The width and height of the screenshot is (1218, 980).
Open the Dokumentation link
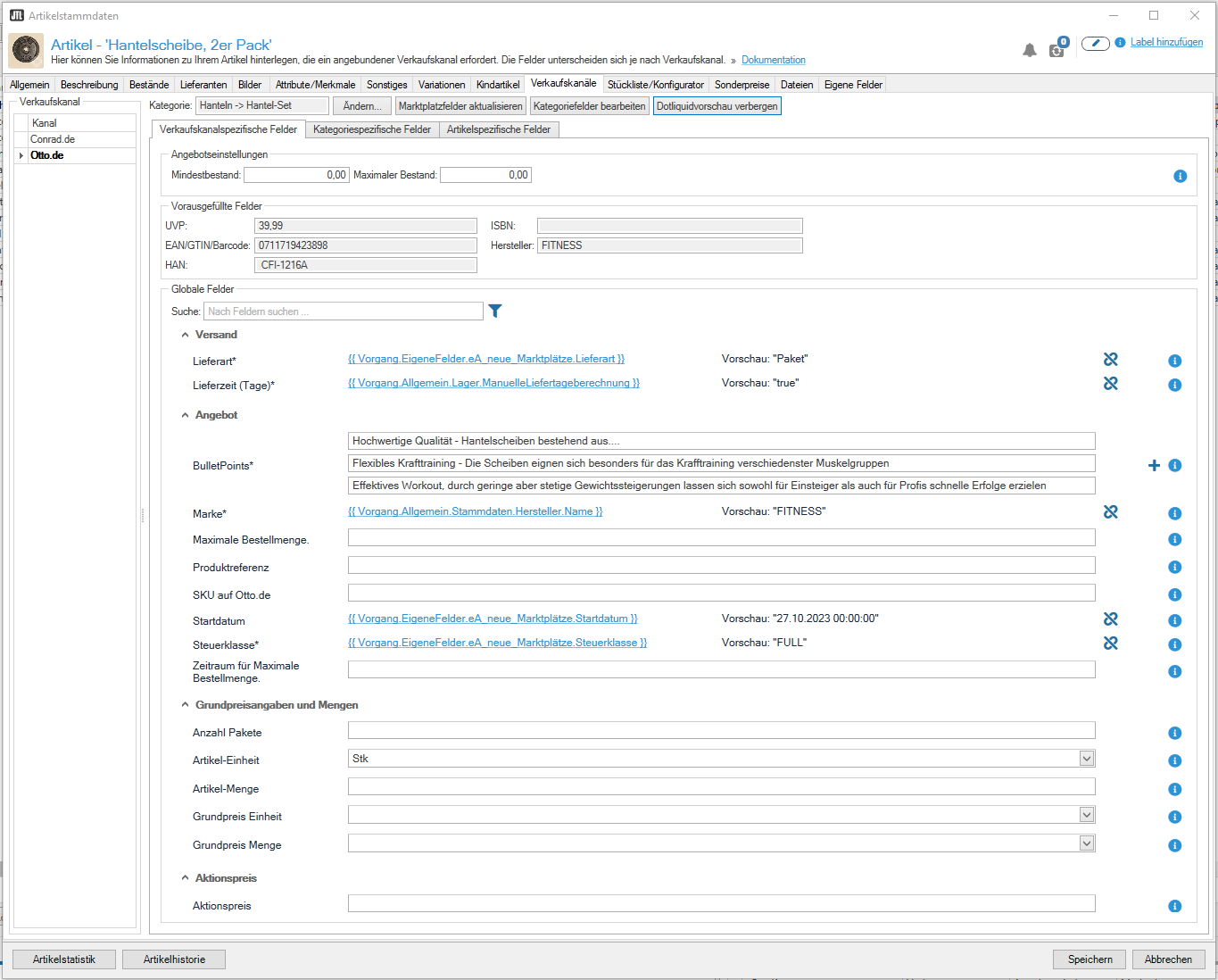click(773, 60)
